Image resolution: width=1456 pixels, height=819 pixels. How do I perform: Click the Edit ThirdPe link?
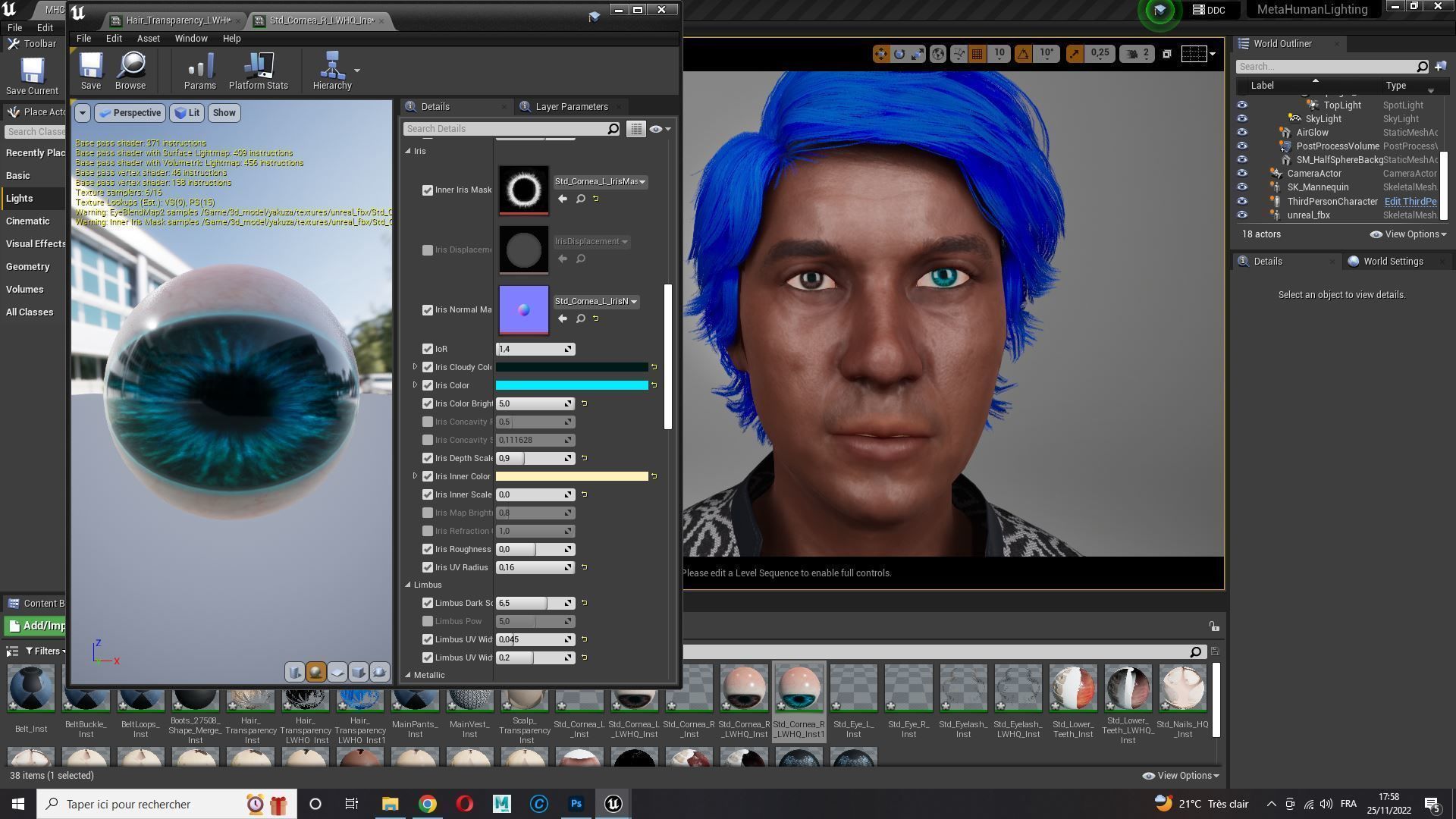pos(1410,202)
